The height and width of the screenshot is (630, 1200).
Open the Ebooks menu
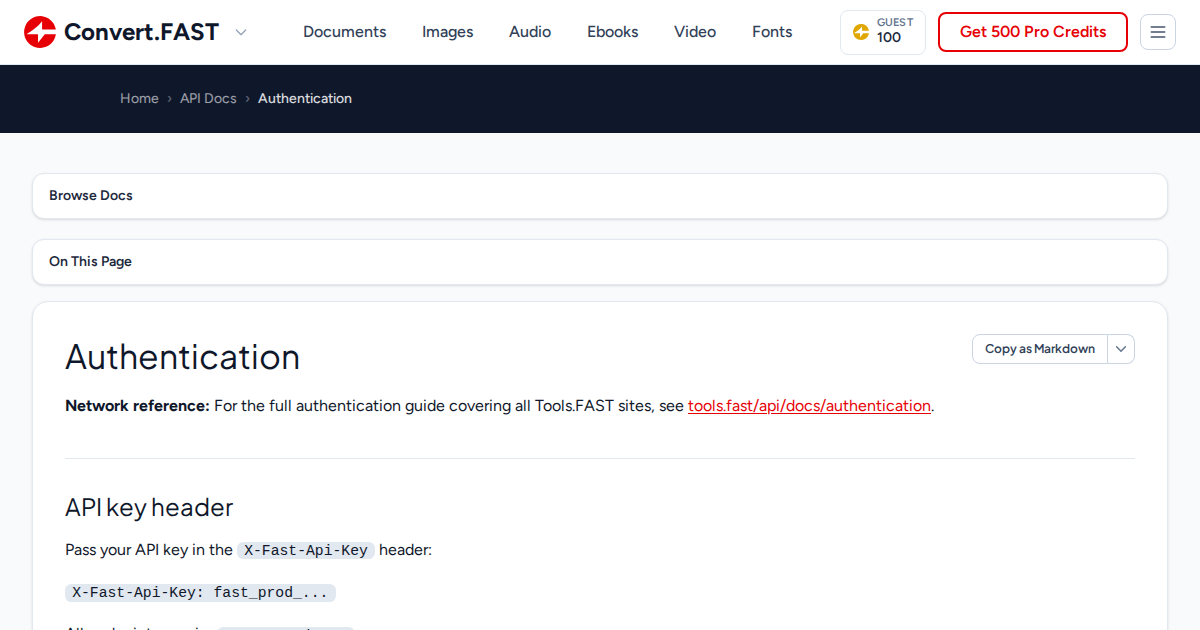click(613, 32)
